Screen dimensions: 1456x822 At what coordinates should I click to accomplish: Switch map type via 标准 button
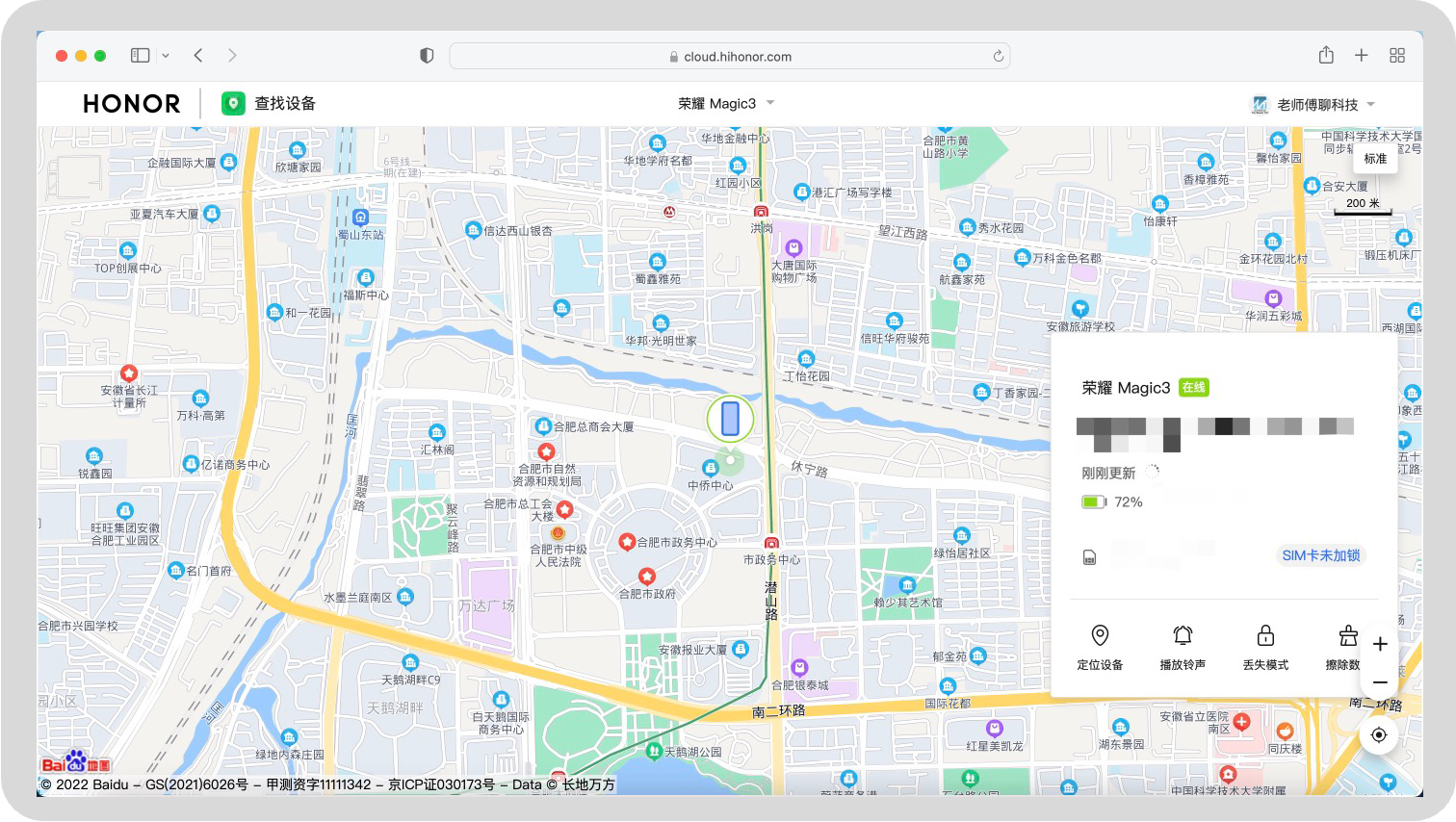[x=1375, y=159]
